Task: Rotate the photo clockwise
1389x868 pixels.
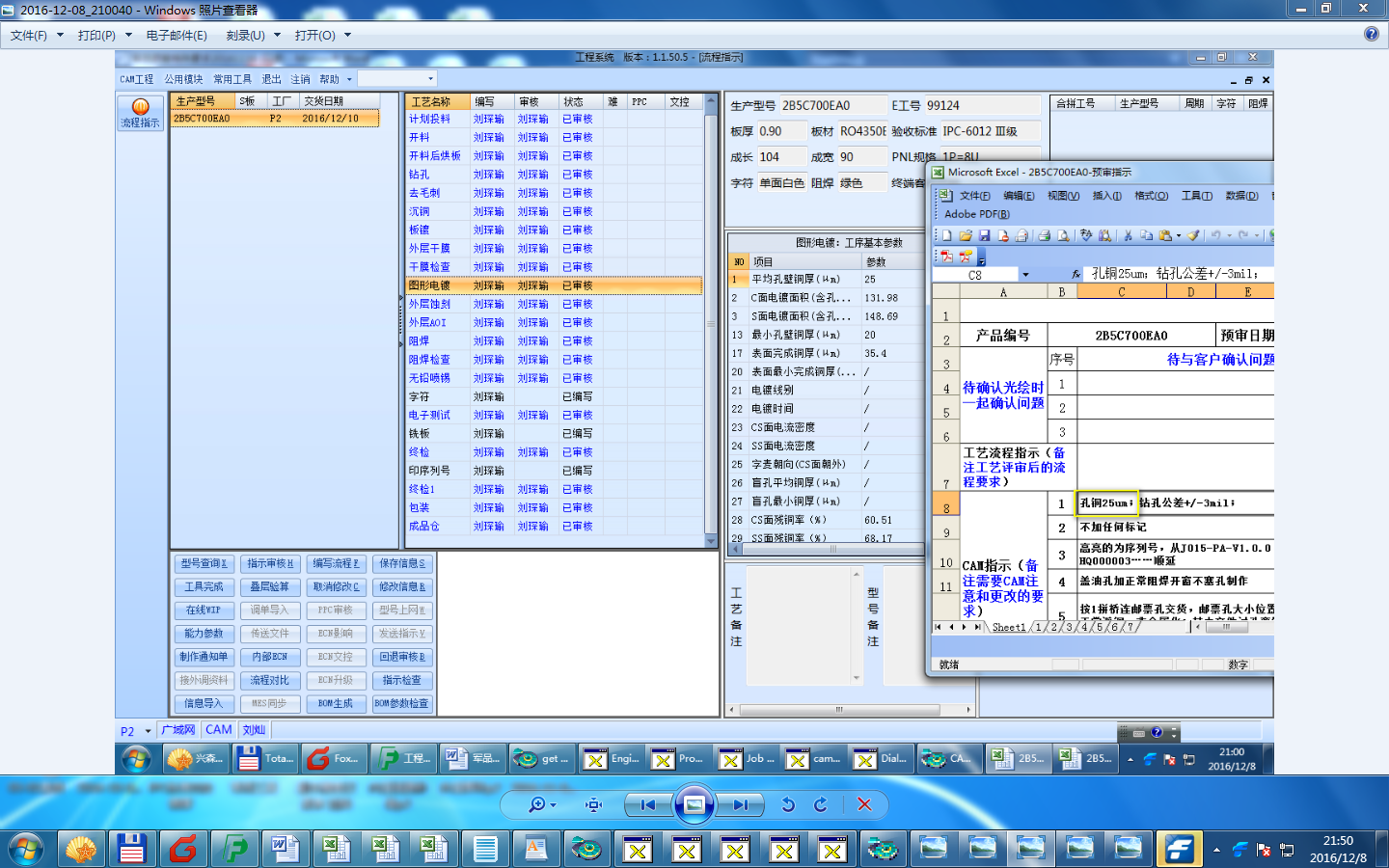Action: pos(821,804)
